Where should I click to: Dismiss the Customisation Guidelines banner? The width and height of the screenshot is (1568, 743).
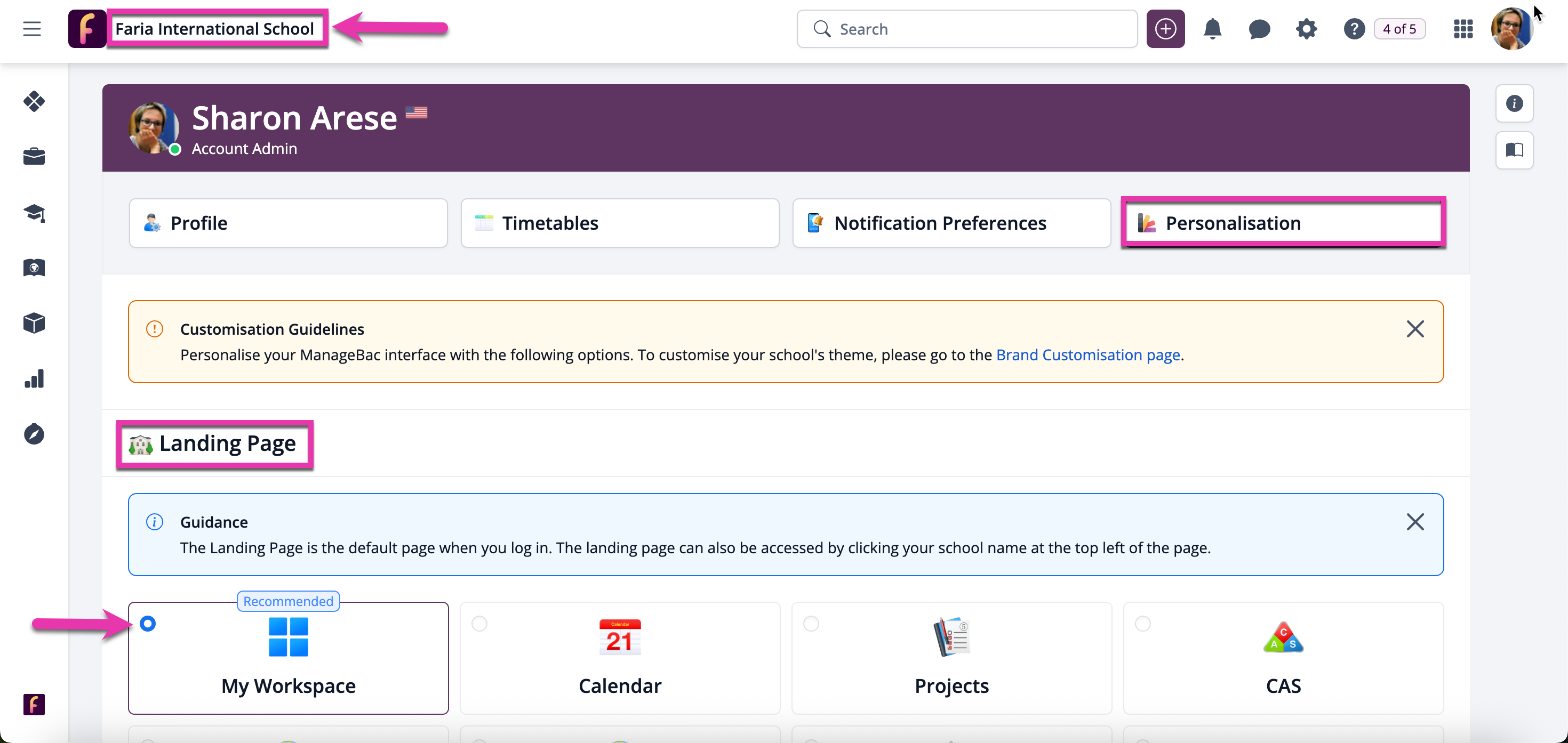click(x=1414, y=329)
